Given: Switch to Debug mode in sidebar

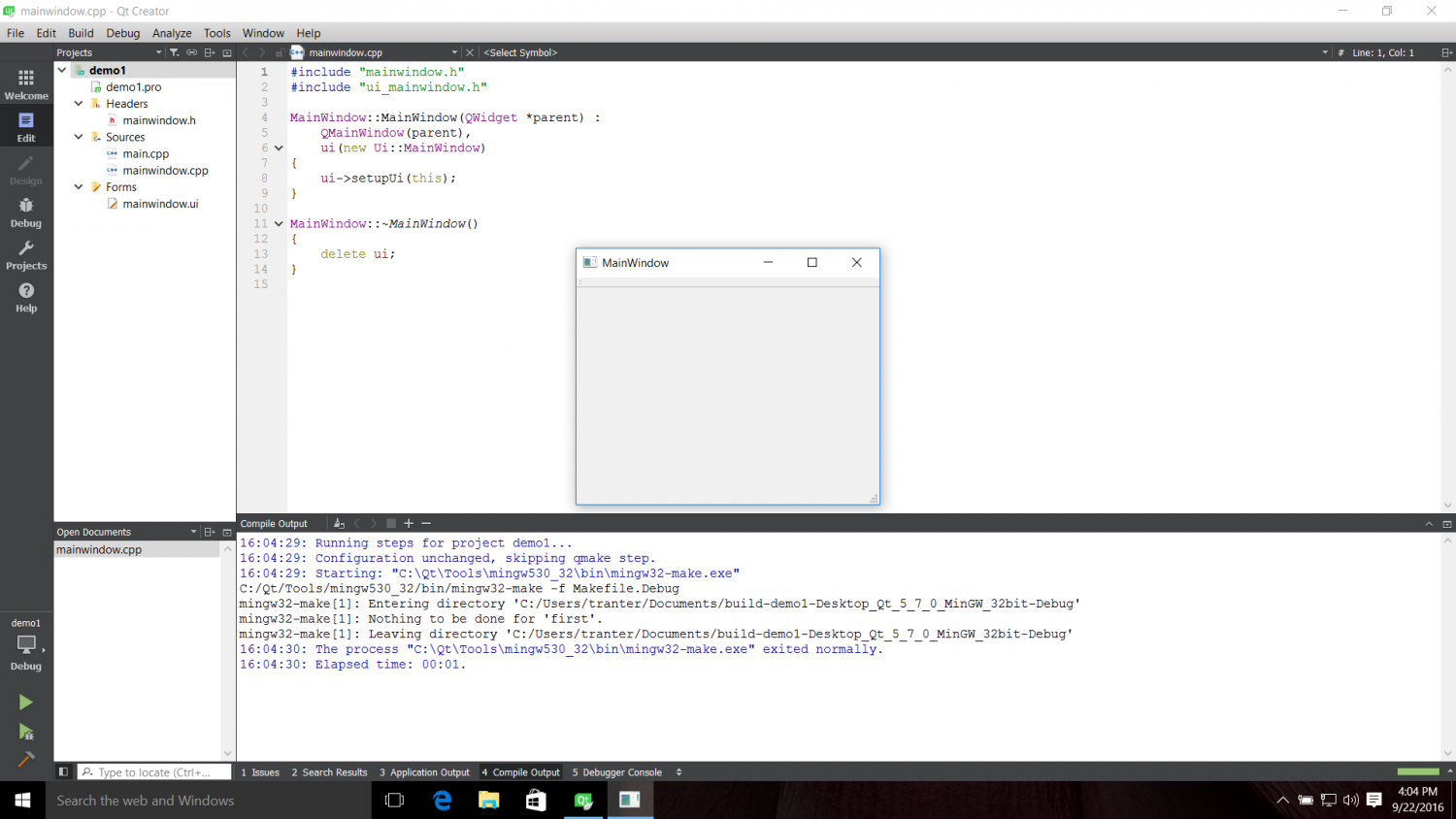Looking at the screenshot, I should point(26,212).
